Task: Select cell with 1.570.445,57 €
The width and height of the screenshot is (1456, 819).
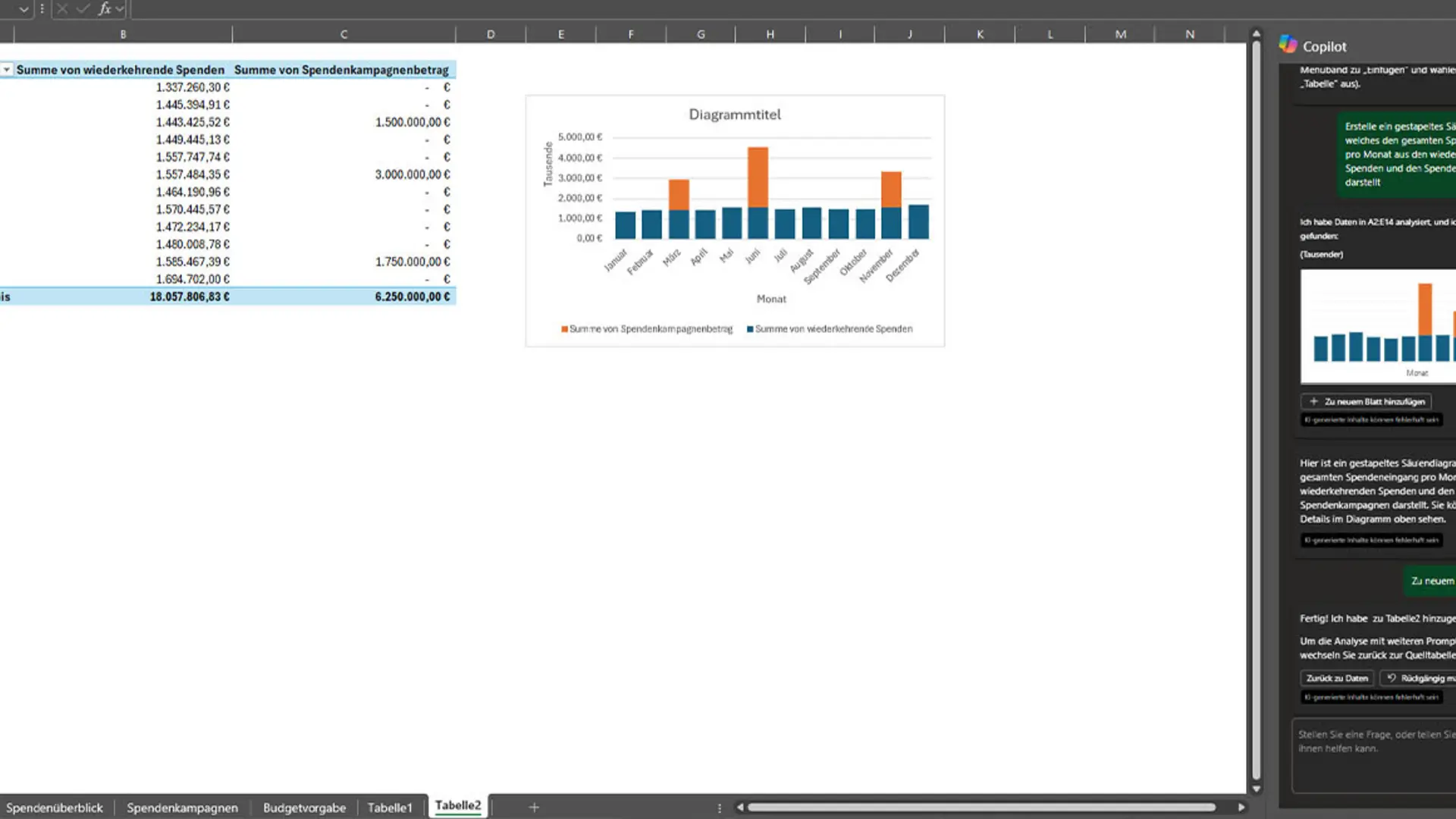Action: click(193, 209)
